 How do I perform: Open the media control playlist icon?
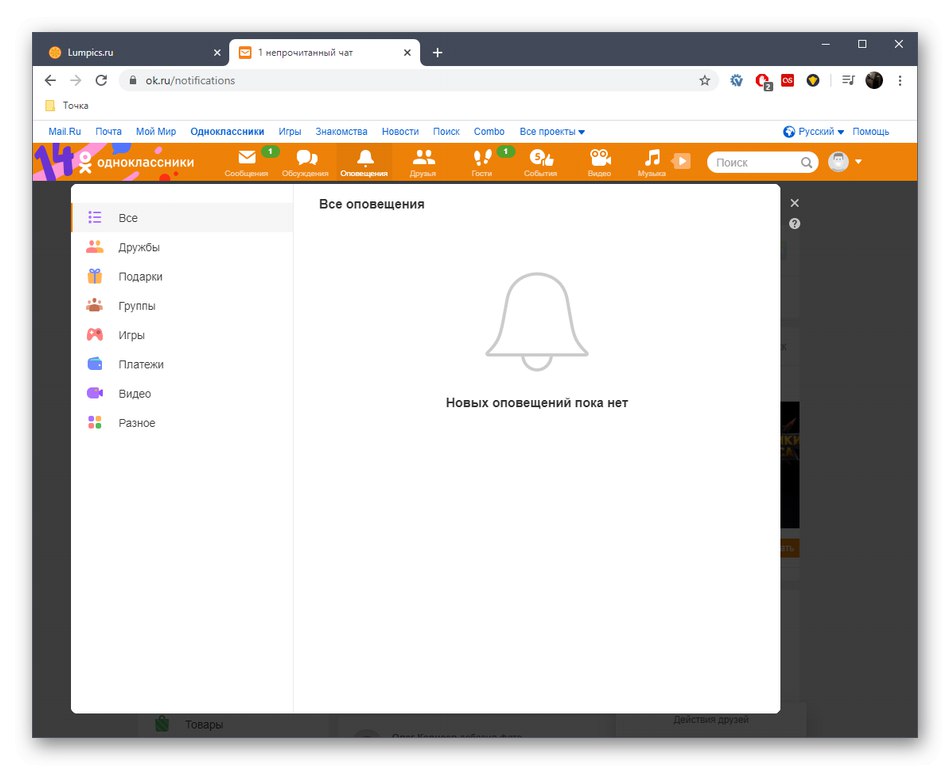(848, 80)
